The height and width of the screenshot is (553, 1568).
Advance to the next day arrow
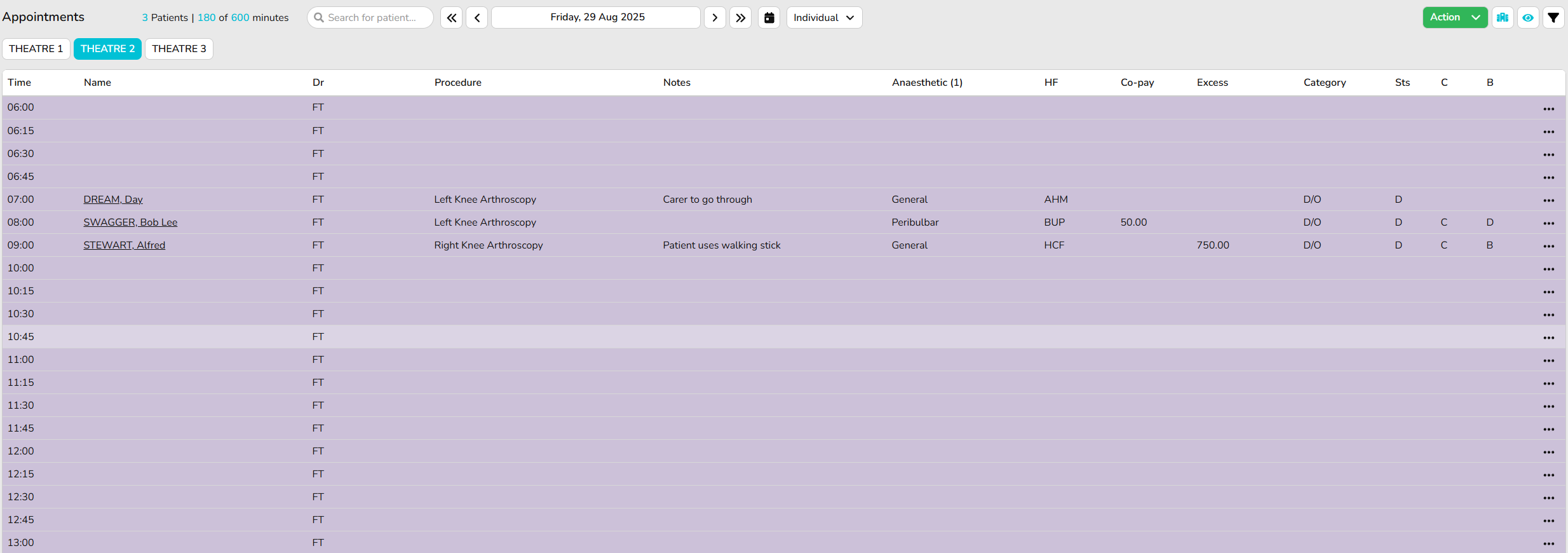715,18
